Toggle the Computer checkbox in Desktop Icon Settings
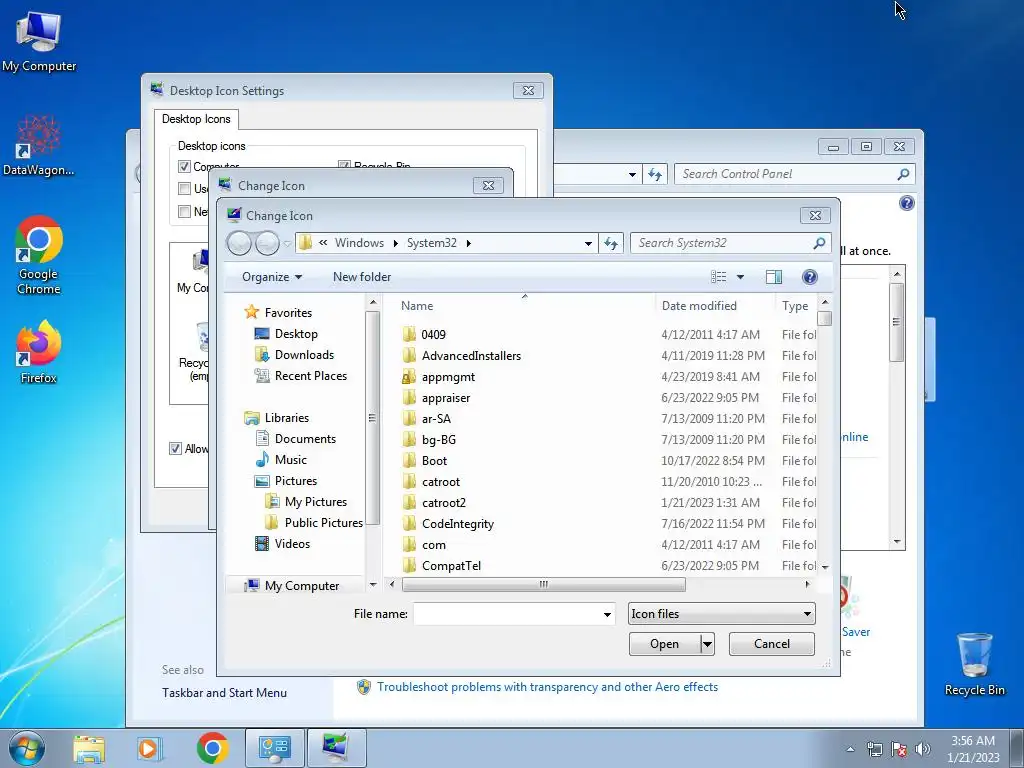The image size is (1024, 768). pos(184,167)
